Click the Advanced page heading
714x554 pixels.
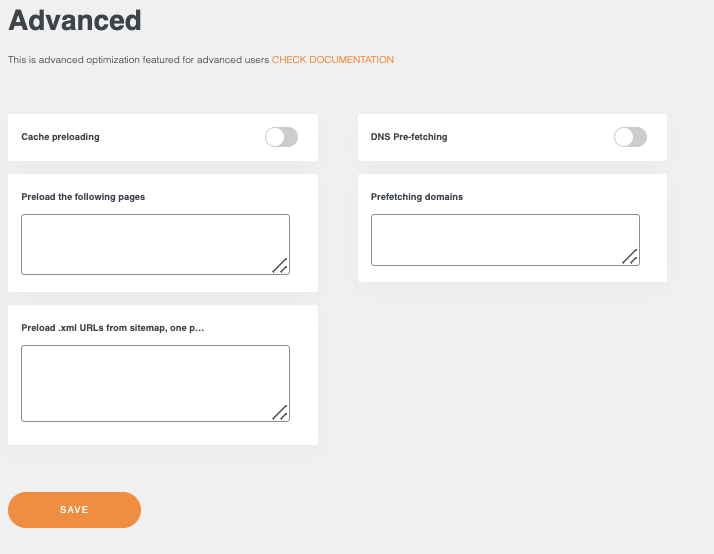click(74, 19)
